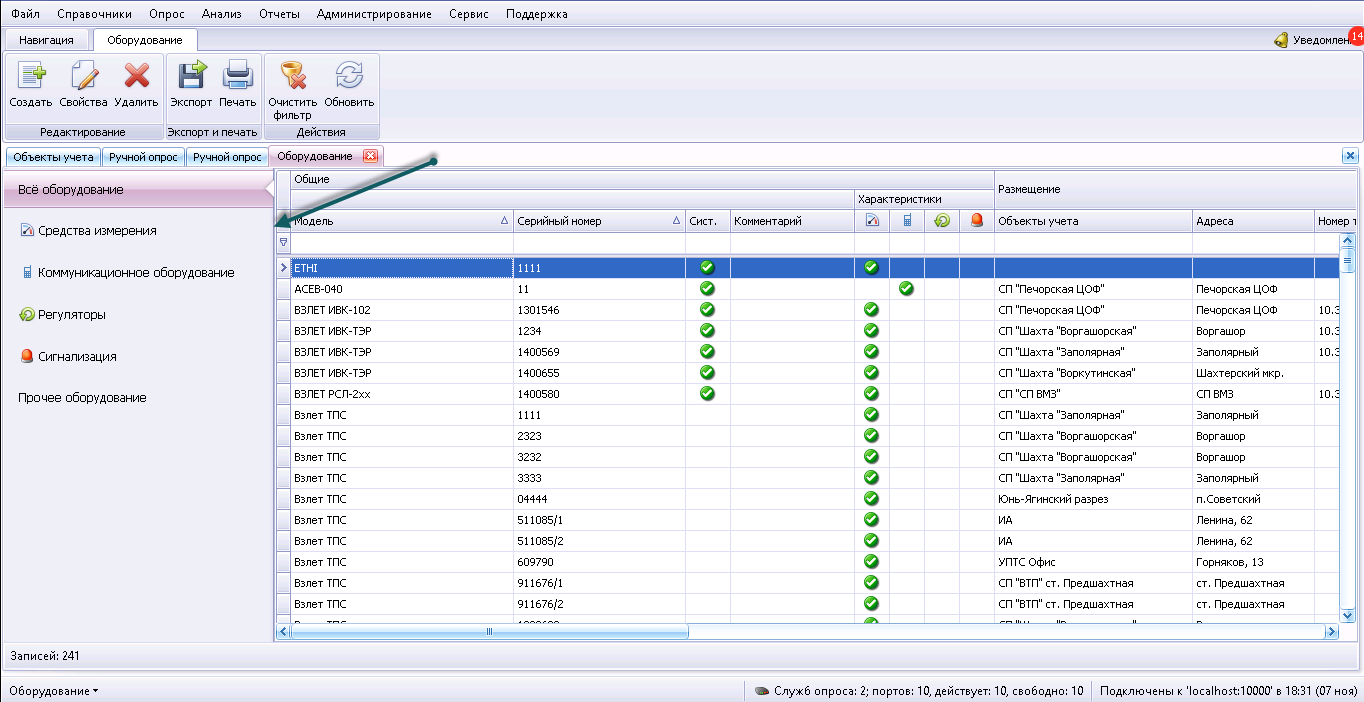1364x702 pixels.
Task: Open the Поддержка menu
Action: [537, 14]
